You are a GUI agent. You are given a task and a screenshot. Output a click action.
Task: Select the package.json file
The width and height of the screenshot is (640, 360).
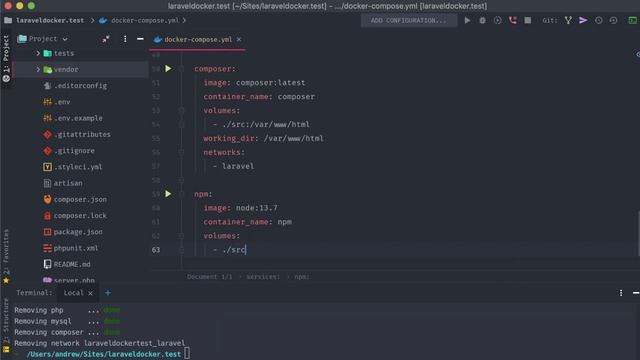[x=78, y=232]
